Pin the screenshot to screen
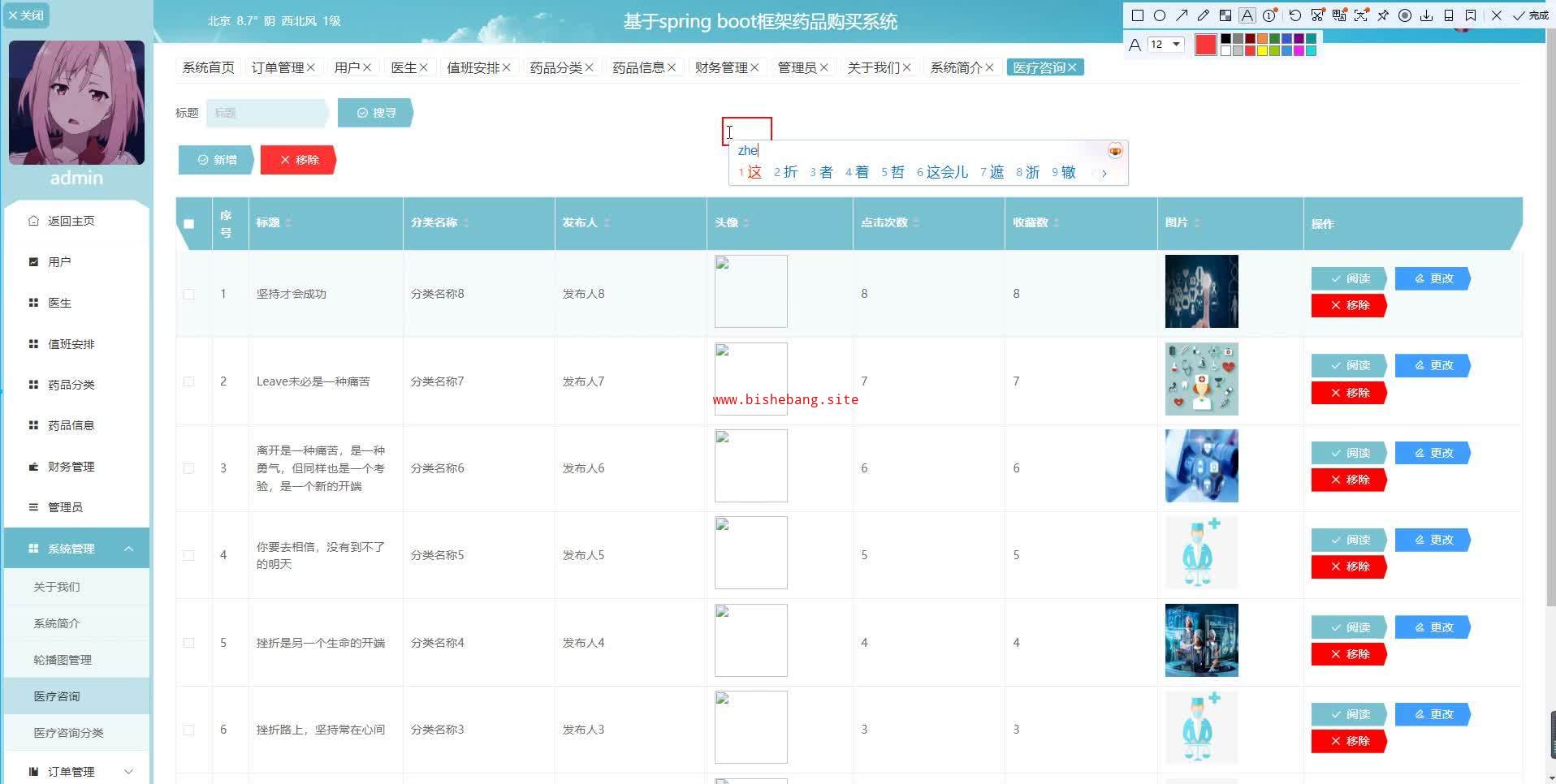The width and height of the screenshot is (1556, 784). [x=1383, y=15]
